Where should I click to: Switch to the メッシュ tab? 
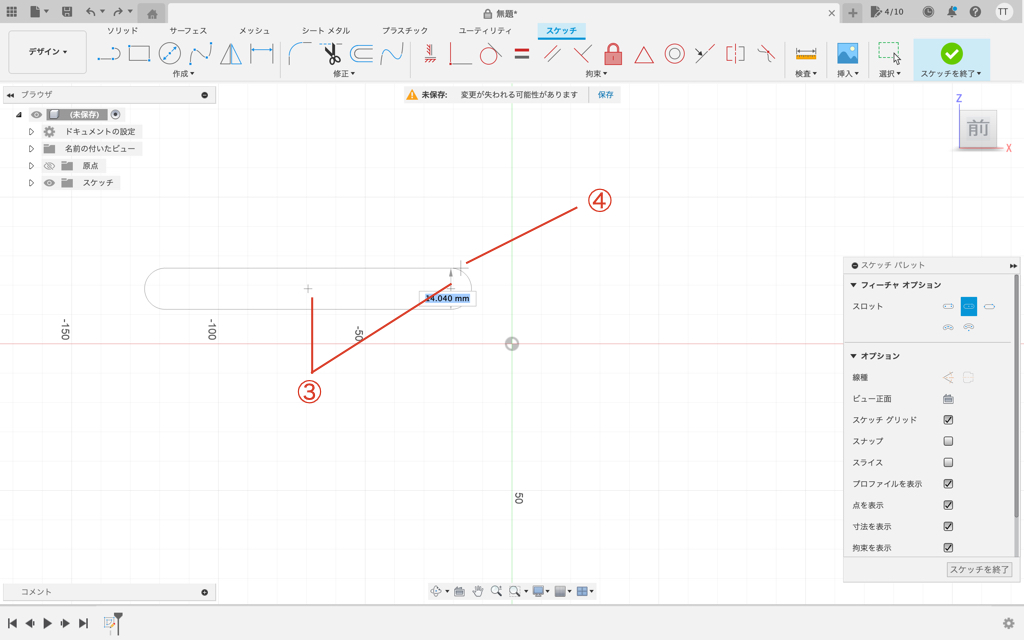pyautogui.click(x=254, y=31)
